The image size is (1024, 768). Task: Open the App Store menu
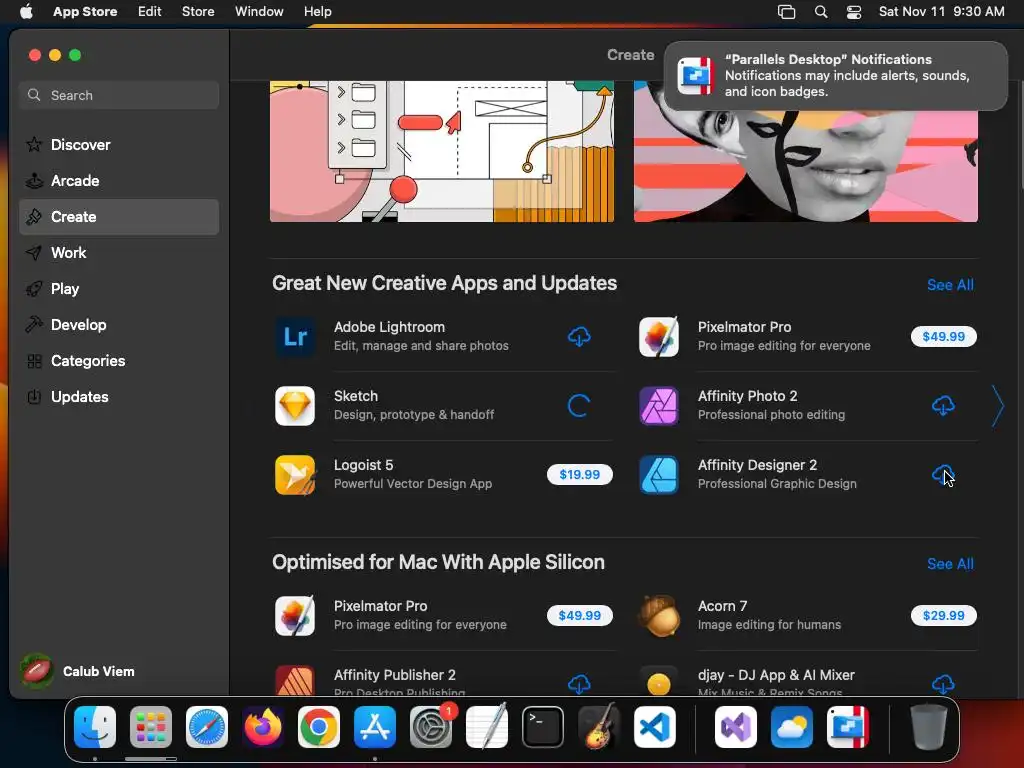pos(85,11)
